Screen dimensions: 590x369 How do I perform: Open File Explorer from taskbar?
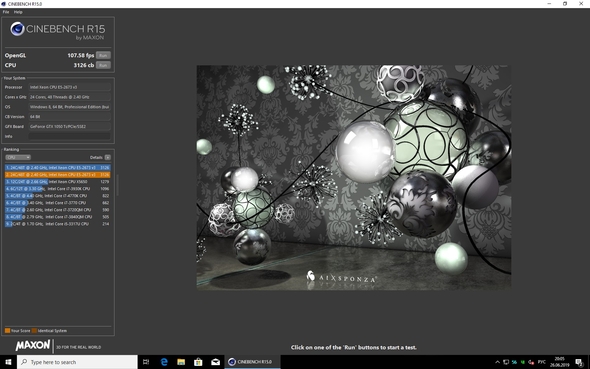click(181, 362)
